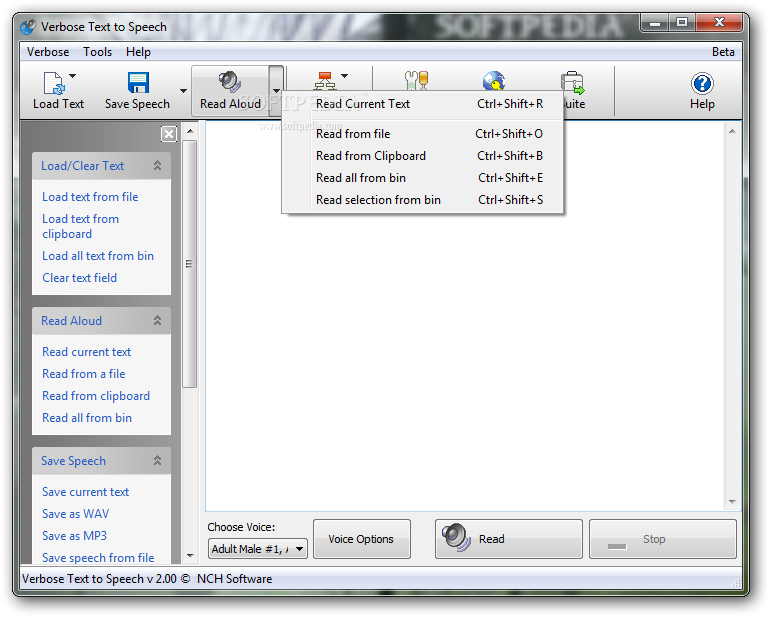Viewport: 770px width, 617px height.
Task: Select Read all from bin menu entry
Action: [423, 178]
